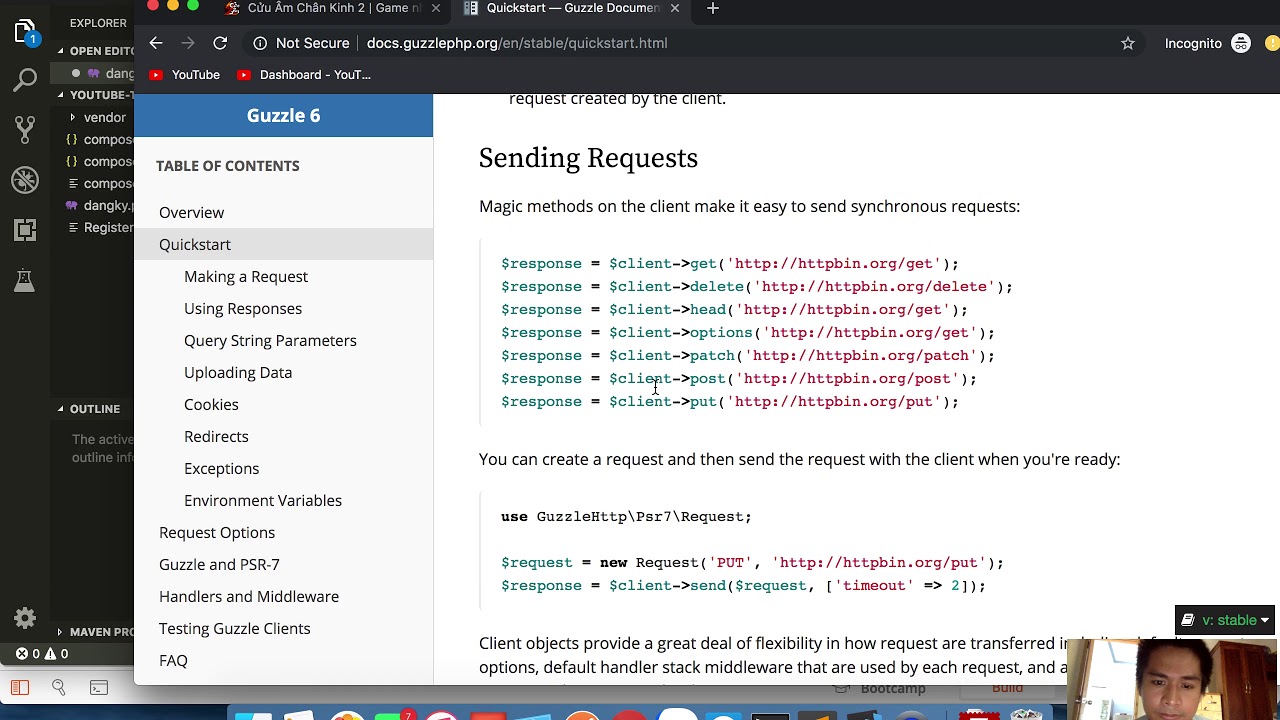Open the Dashboard - YouTube bookmark
Viewport: 1280px width, 720px height.
point(304,75)
